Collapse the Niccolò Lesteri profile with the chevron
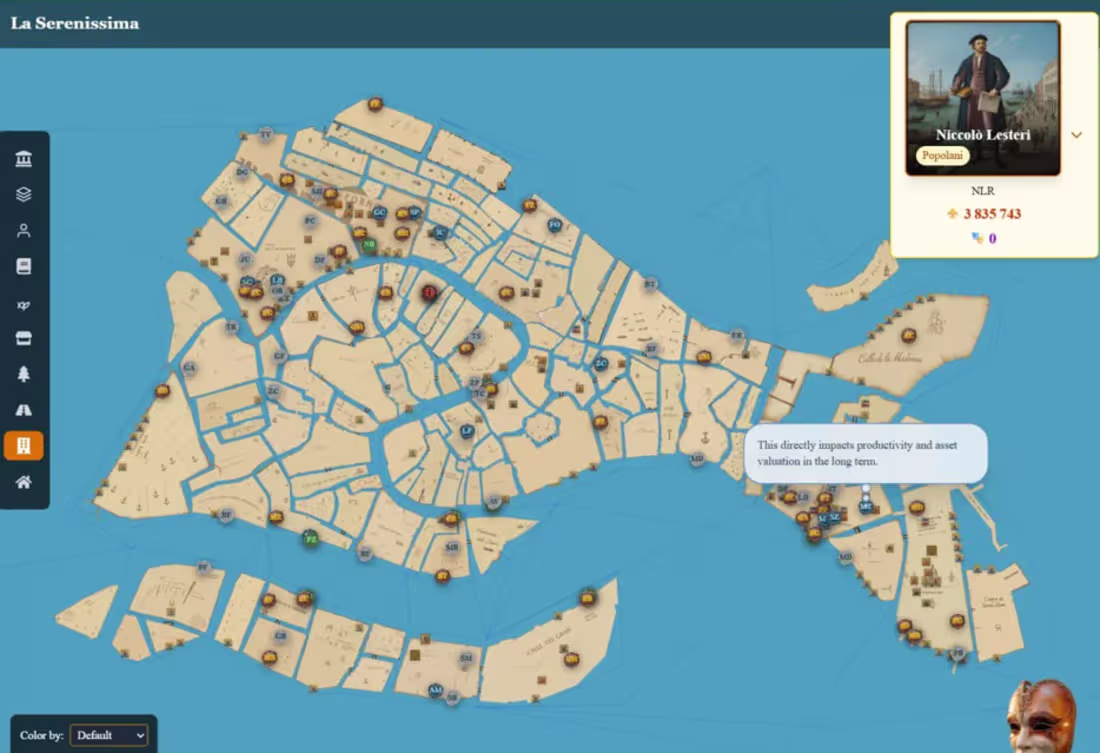The width and height of the screenshot is (1100, 753). point(1077,135)
